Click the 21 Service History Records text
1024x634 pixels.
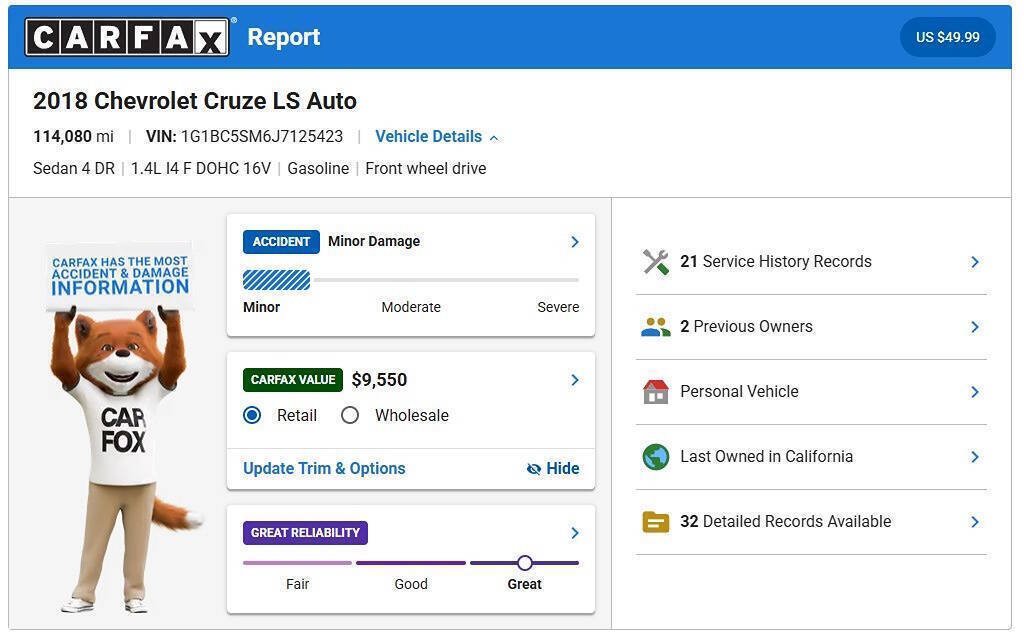(x=776, y=262)
